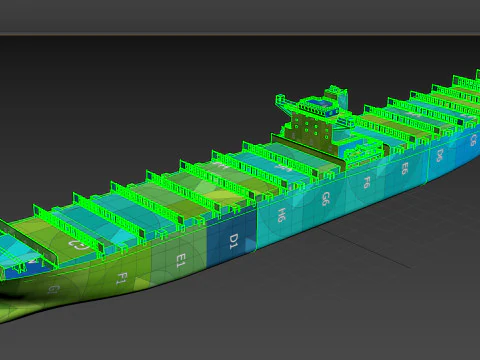Viewport: 480px width, 360px height.
Task: Click the G1 label near the bow
Action: pyautogui.click(x=53, y=289)
